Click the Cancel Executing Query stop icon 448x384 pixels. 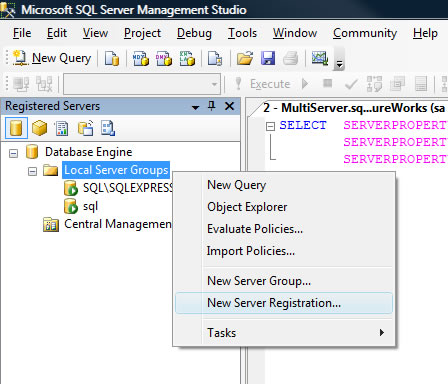[x=328, y=83]
